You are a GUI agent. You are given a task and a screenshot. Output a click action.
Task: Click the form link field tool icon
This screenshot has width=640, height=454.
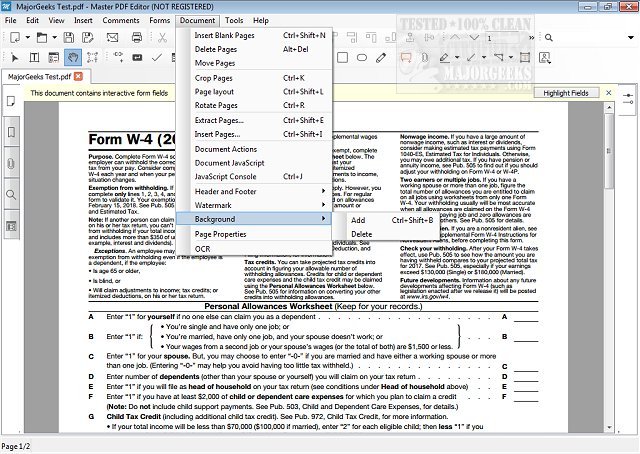[x=118, y=57]
